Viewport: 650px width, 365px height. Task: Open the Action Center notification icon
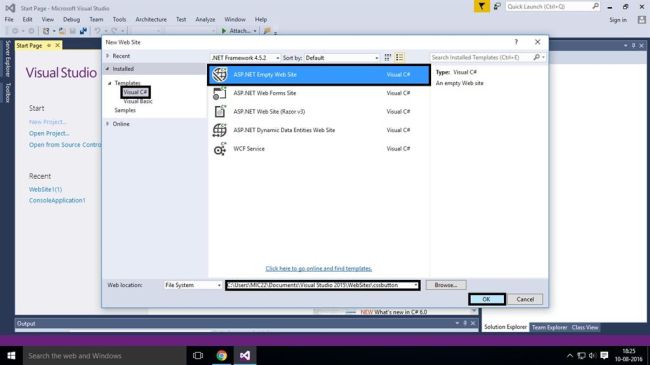[604, 355]
